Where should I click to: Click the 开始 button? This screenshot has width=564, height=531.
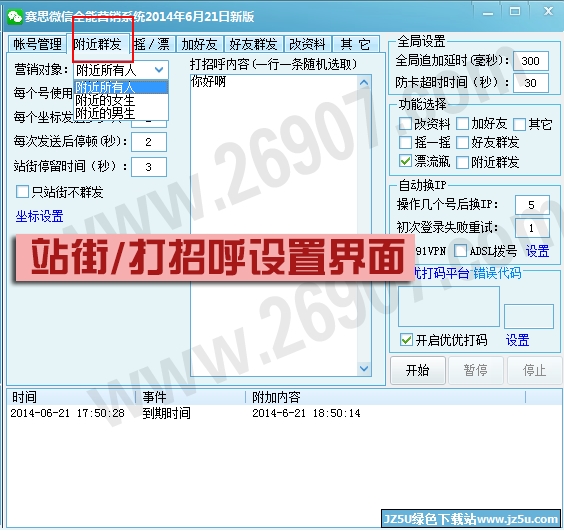418,370
